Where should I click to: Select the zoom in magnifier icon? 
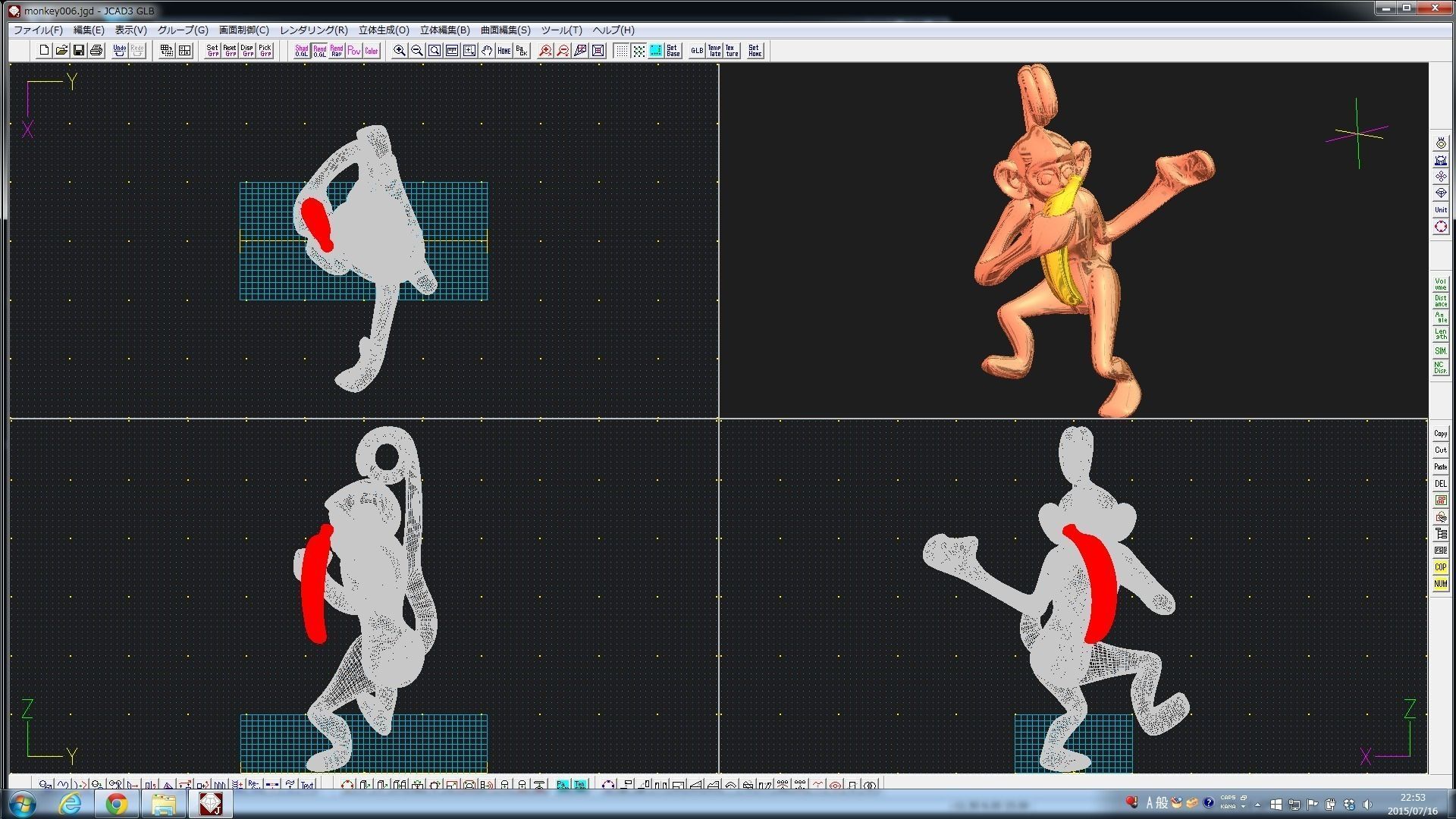[x=400, y=51]
